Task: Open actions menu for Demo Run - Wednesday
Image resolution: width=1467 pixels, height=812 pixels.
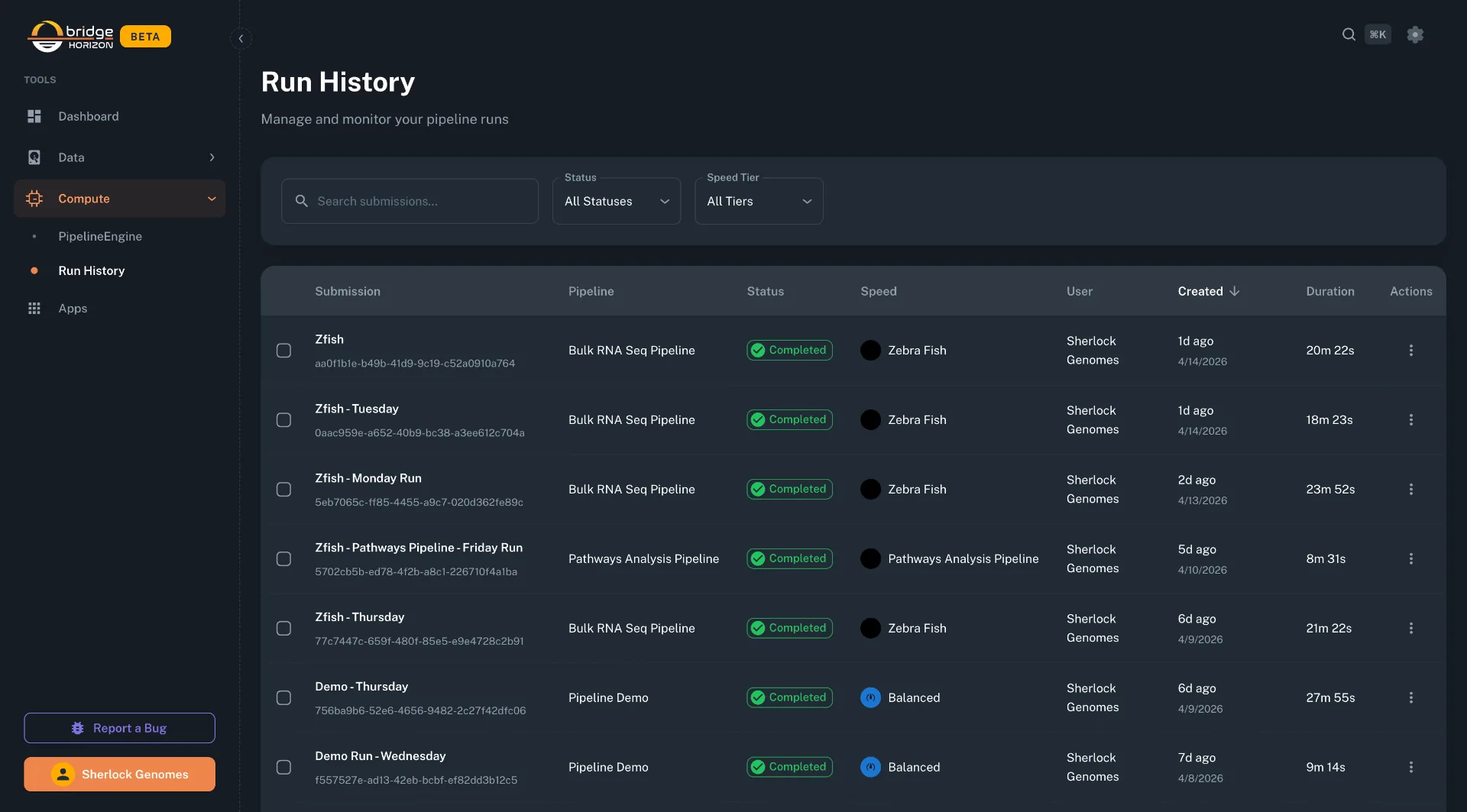Action: 1410,767
